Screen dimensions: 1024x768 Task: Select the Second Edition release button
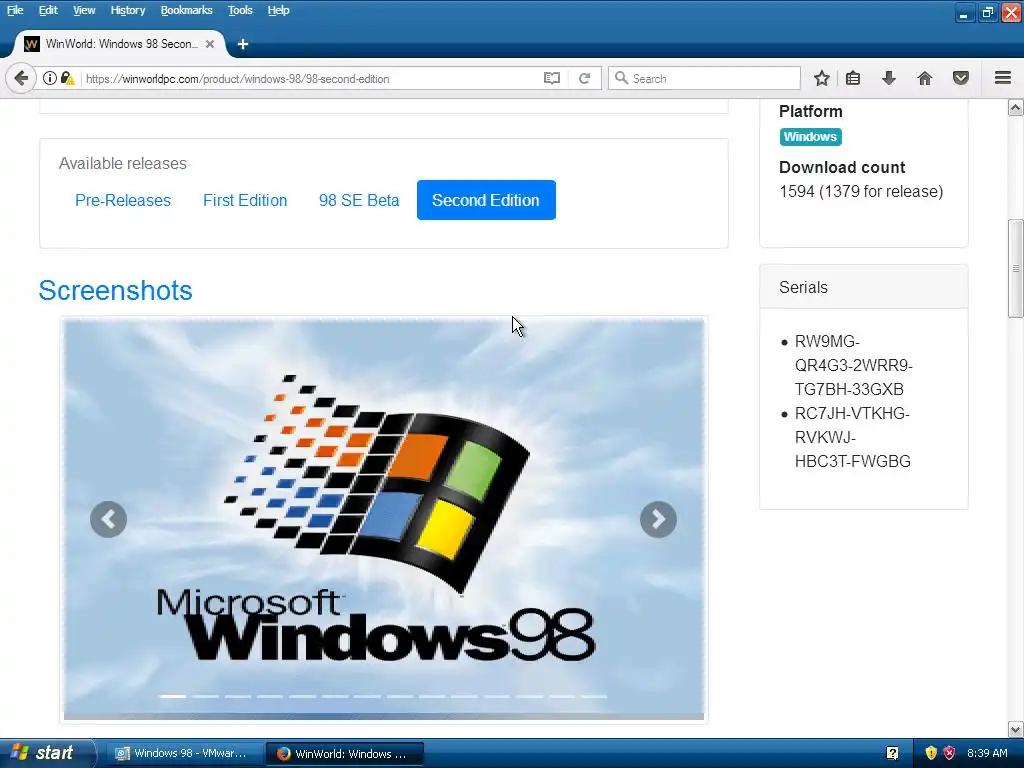point(486,200)
